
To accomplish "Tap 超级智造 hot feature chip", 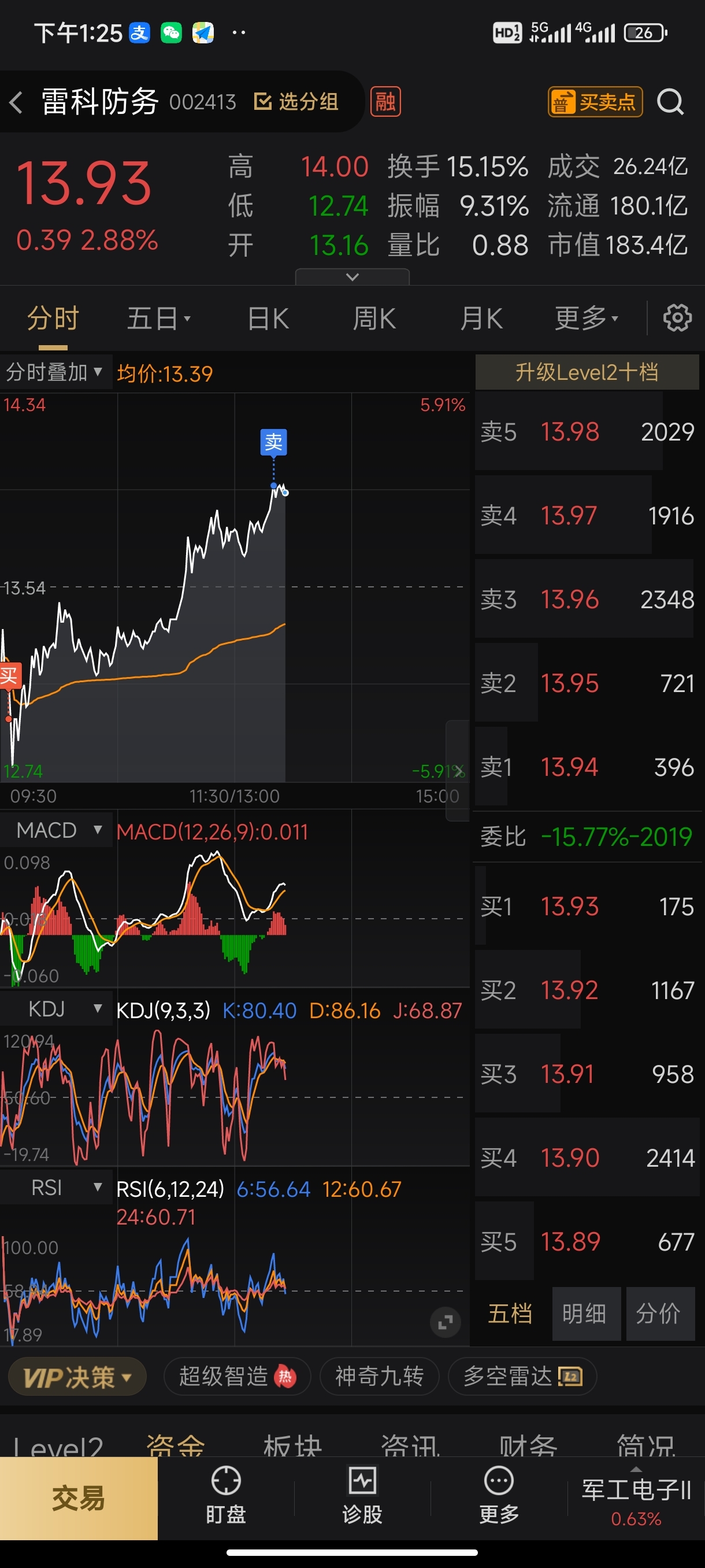I will 238,1375.
